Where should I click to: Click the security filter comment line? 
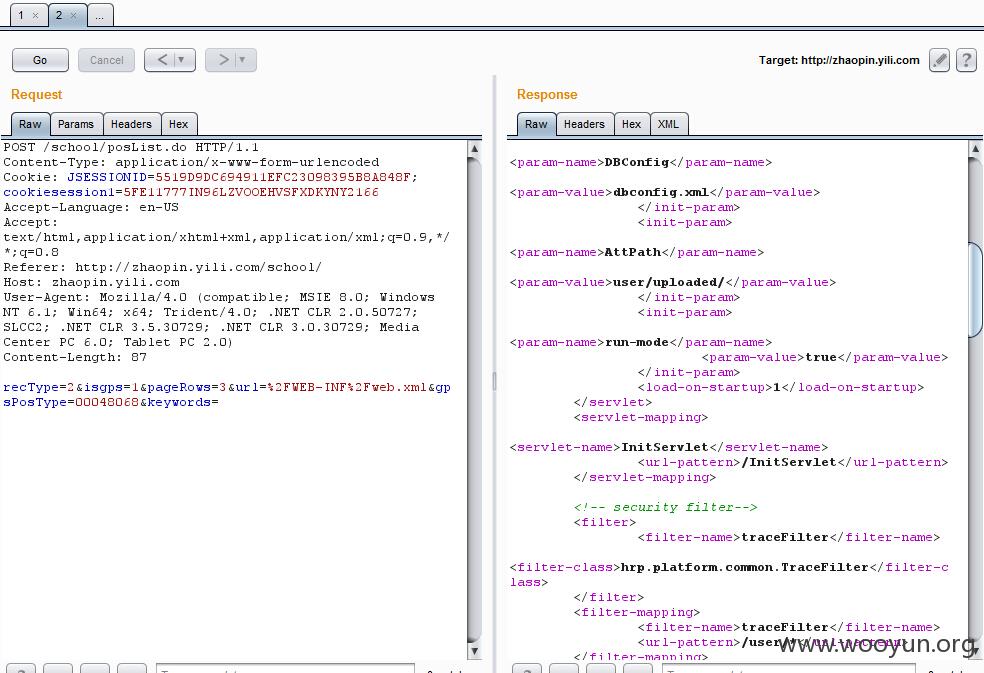[x=665, y=507]
